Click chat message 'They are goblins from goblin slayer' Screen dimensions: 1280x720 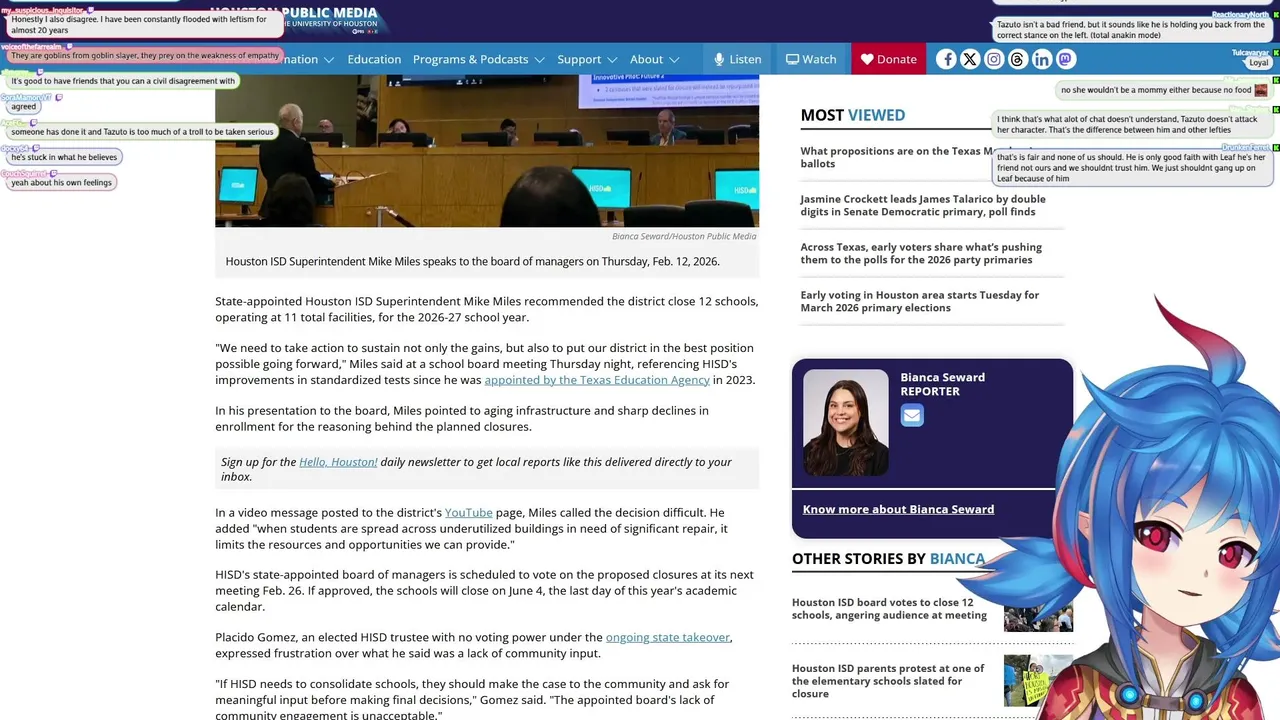click(x=145, y=56)
